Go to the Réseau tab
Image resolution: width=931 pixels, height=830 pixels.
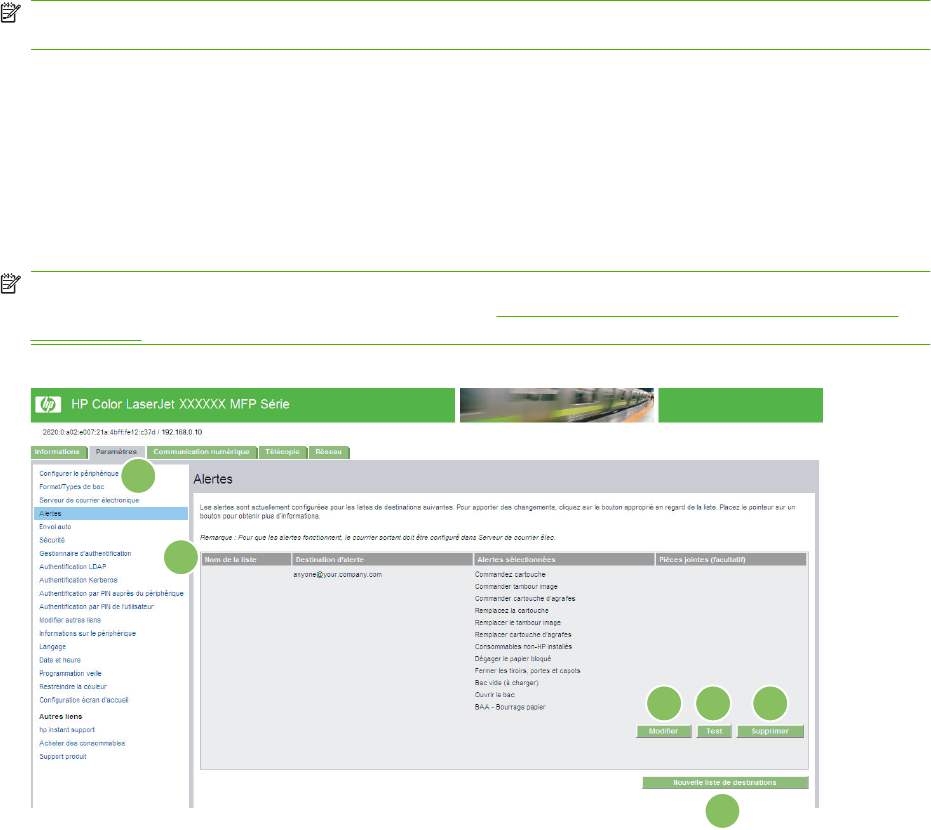[329, 452]
